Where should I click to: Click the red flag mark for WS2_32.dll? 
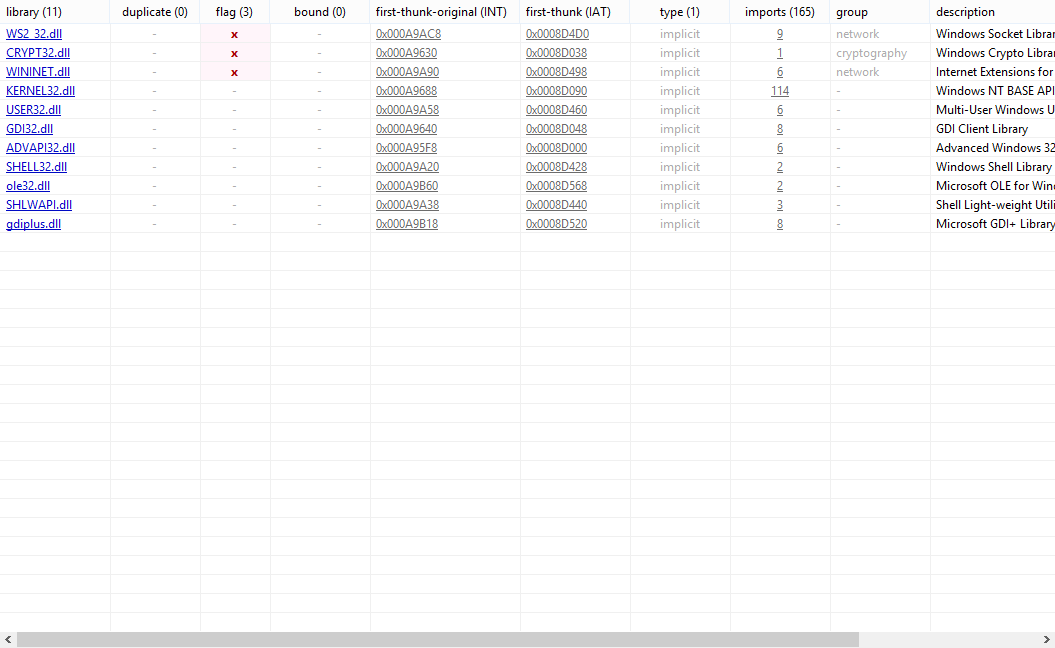[x=234, y=34]
